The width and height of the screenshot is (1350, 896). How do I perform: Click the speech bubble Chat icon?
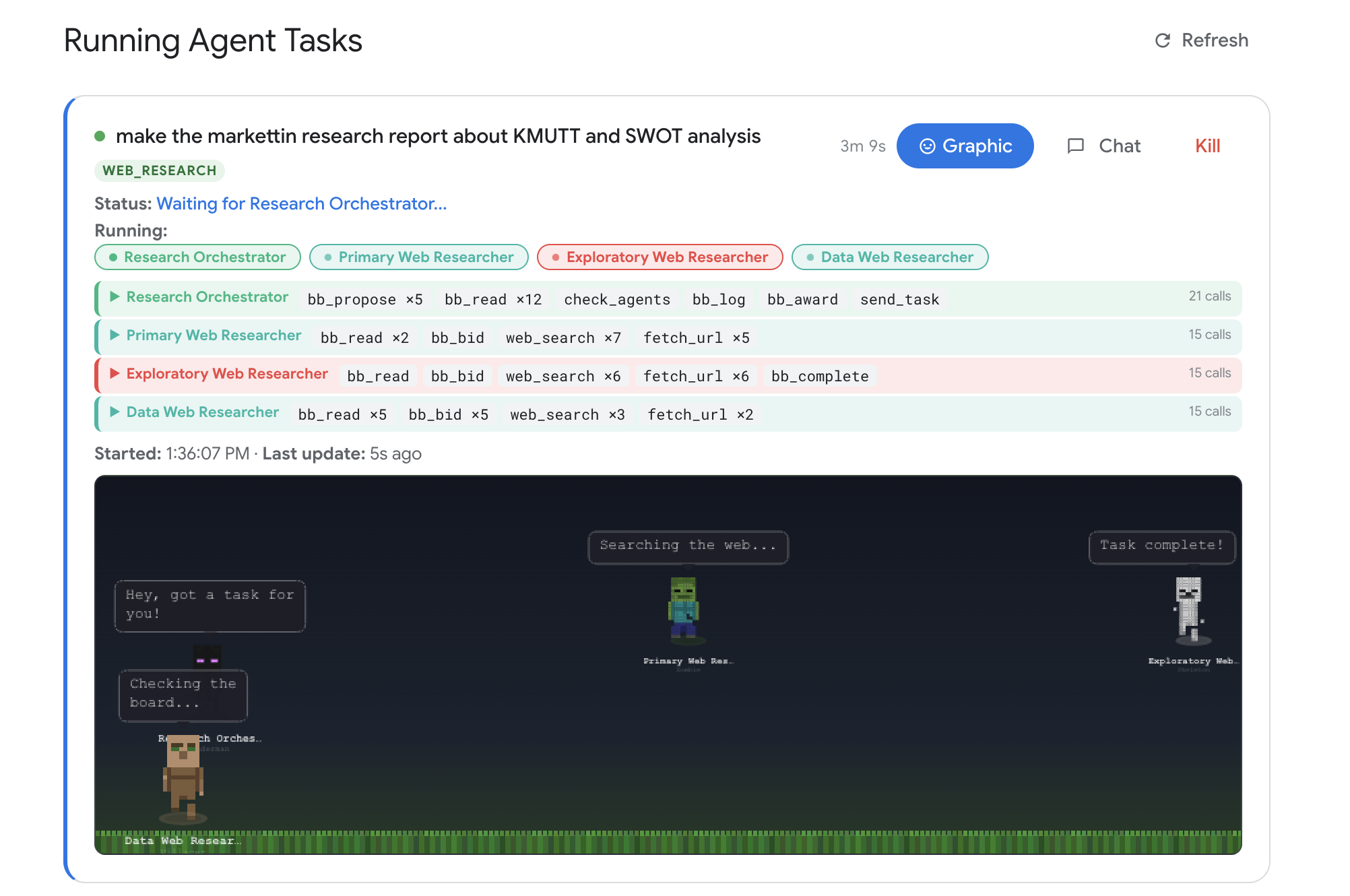pos(1076,146)
